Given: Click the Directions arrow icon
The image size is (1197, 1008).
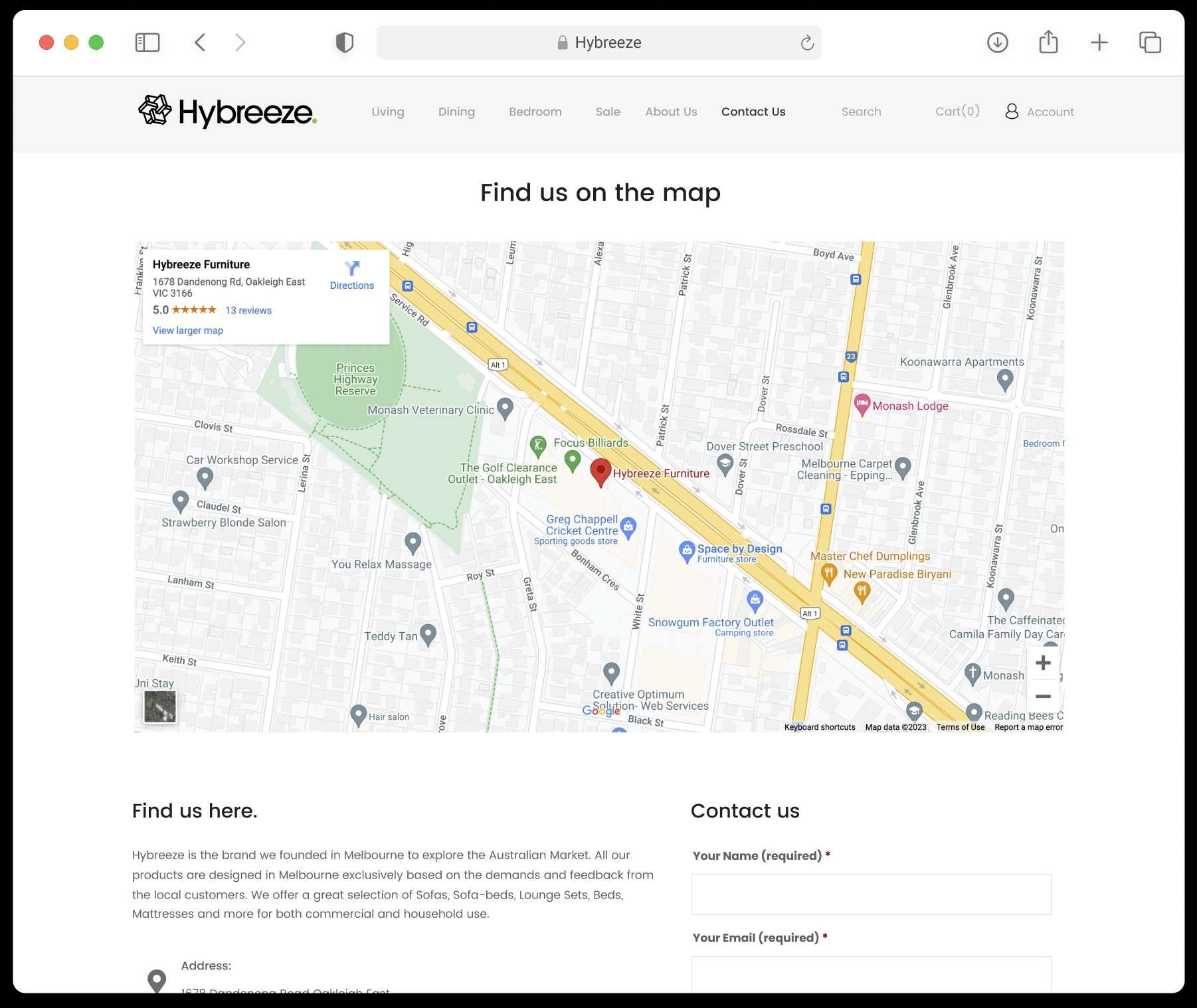Looking at the screenshot, I should [352, 268].
